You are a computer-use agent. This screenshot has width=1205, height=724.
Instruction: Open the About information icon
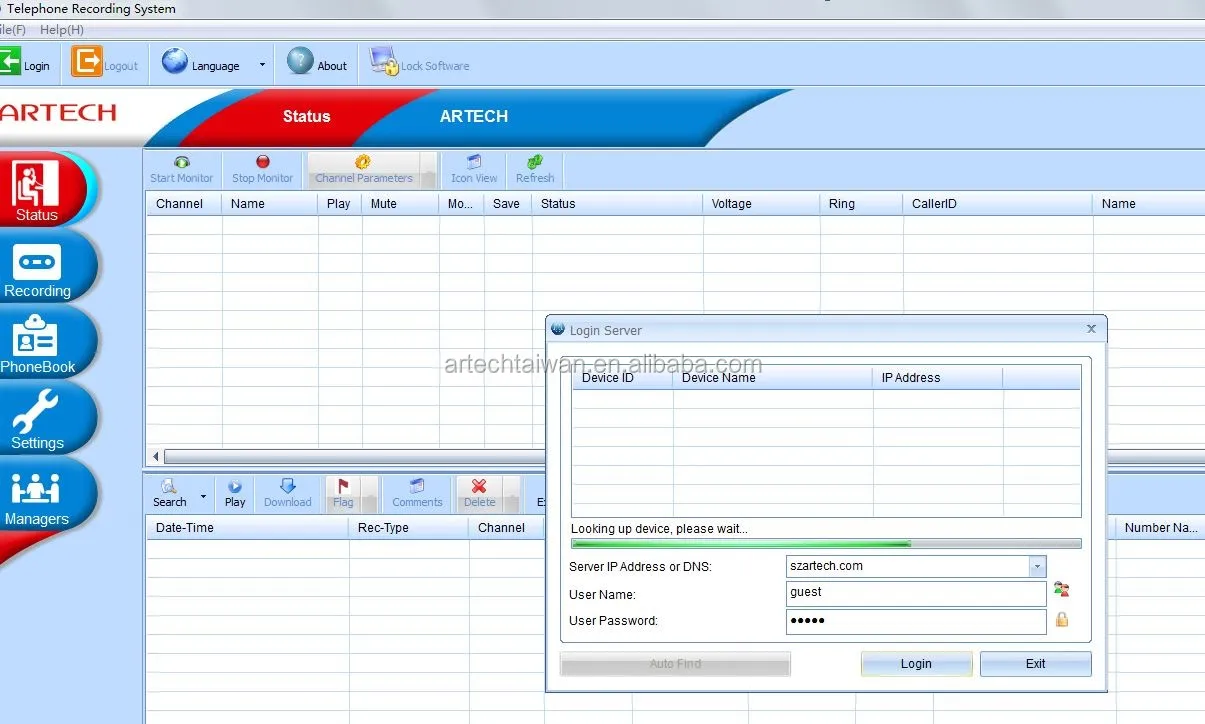[x=300, y=62]
